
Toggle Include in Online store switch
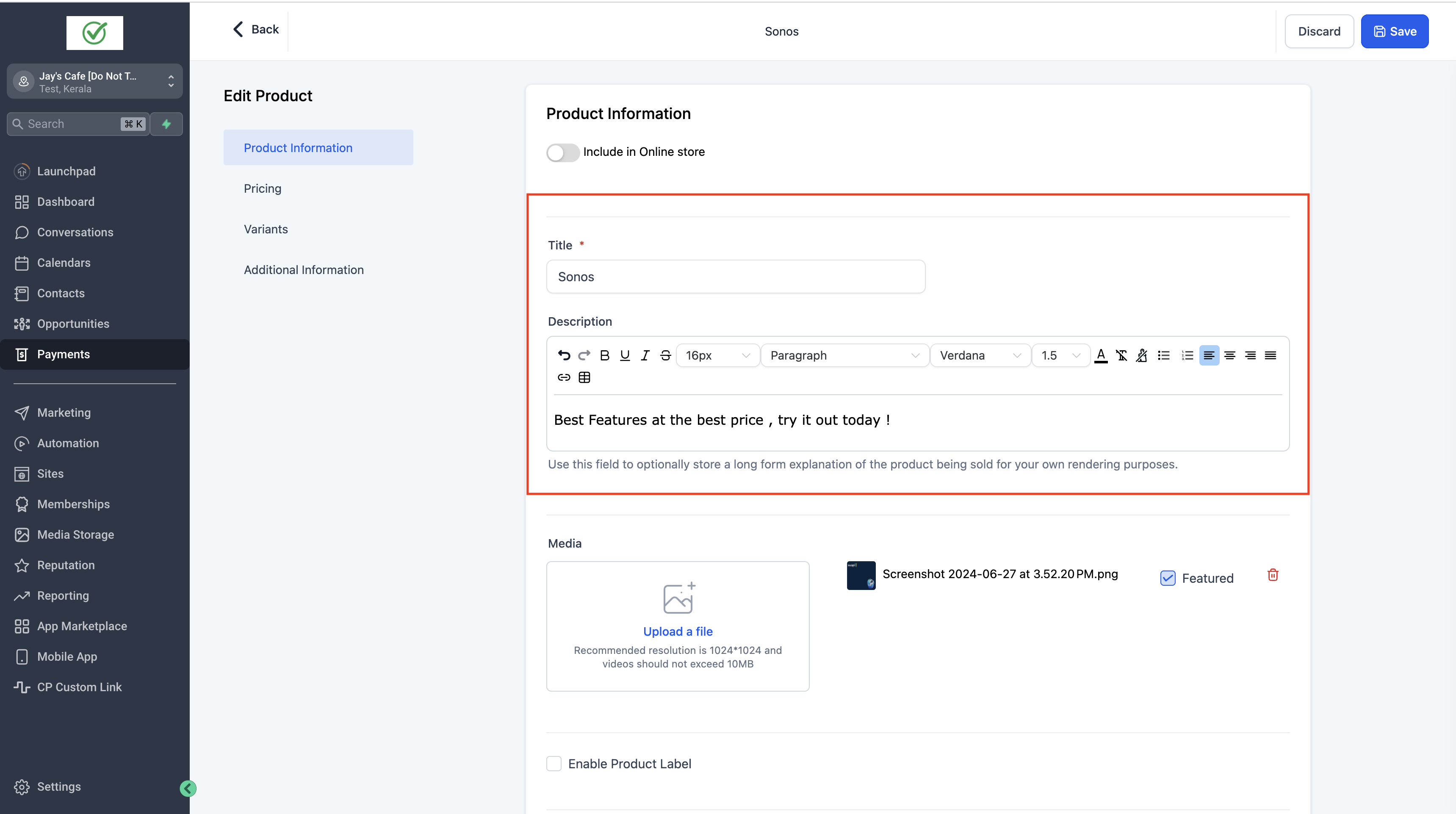[x=562, y=152]
